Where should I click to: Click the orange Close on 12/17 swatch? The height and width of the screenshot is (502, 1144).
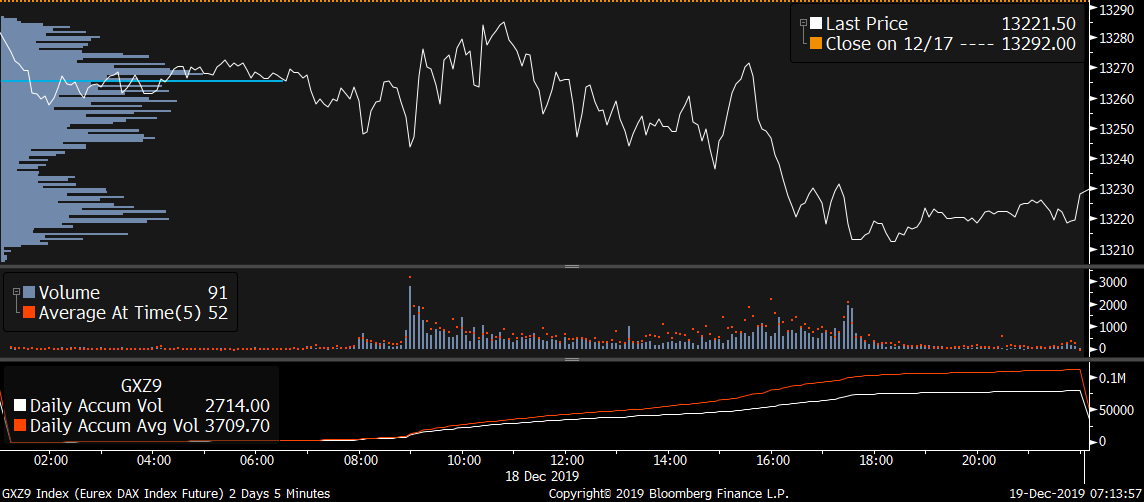(x=816, y=44)
